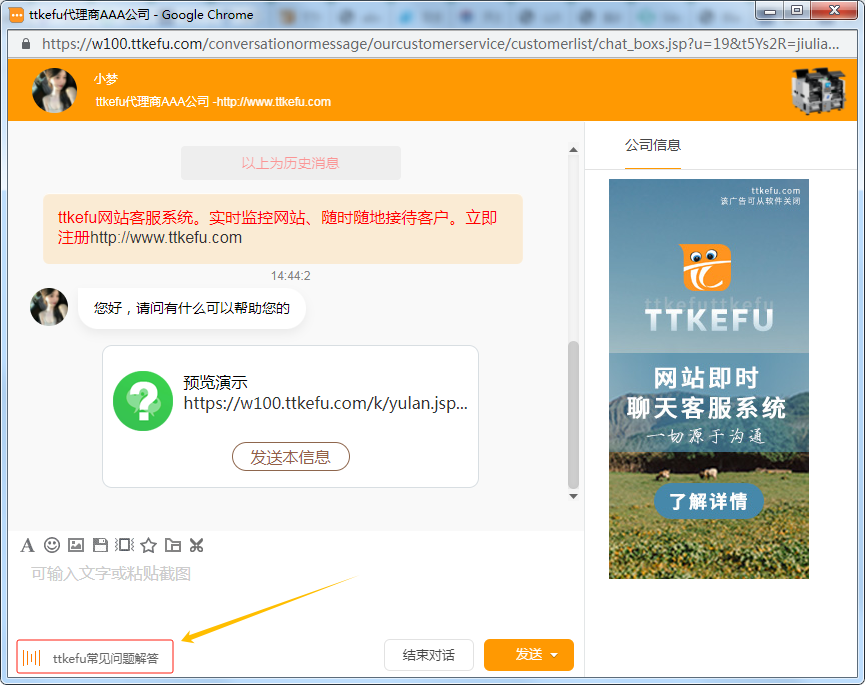The image size is (865, 685).
Task: Click the browser address bar URL
Action: tap(441, 44)
